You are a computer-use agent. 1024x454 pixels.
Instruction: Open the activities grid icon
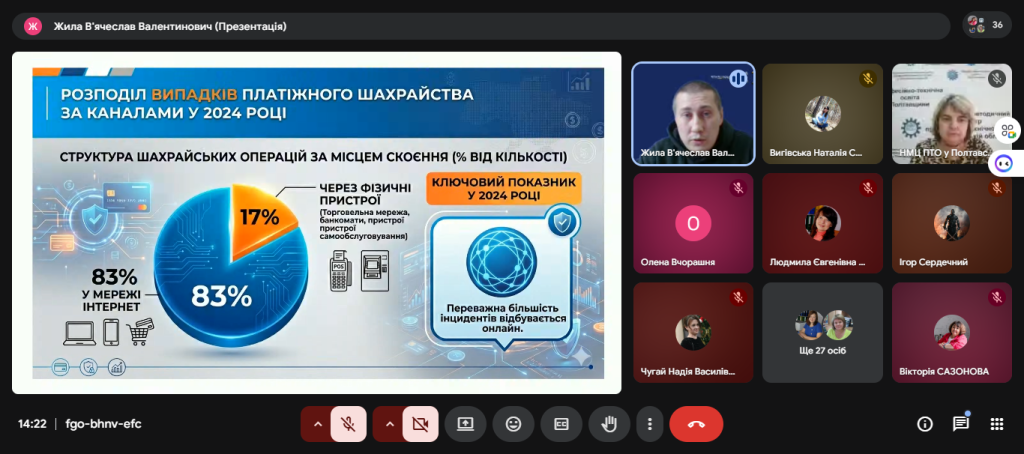pos(996,424)
